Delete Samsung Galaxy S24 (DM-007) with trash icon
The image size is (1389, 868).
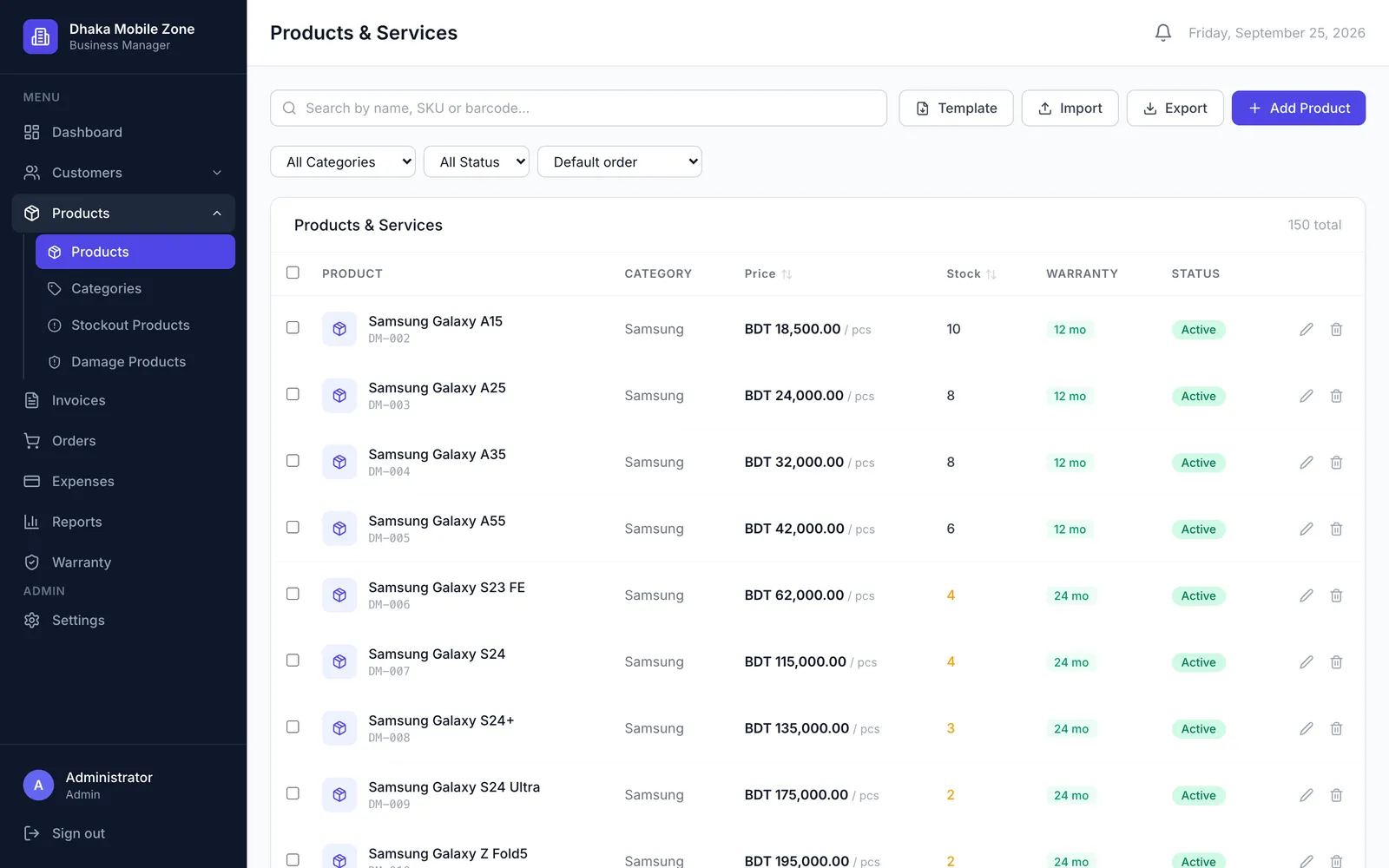(x=1337, y=662)
